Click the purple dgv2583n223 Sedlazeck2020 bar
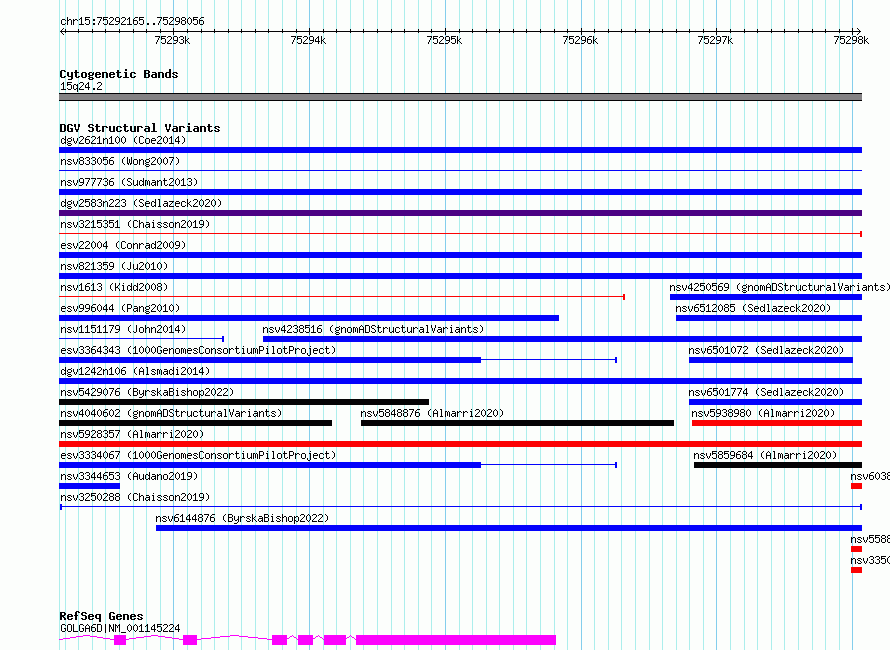 (x=460, y=213)
